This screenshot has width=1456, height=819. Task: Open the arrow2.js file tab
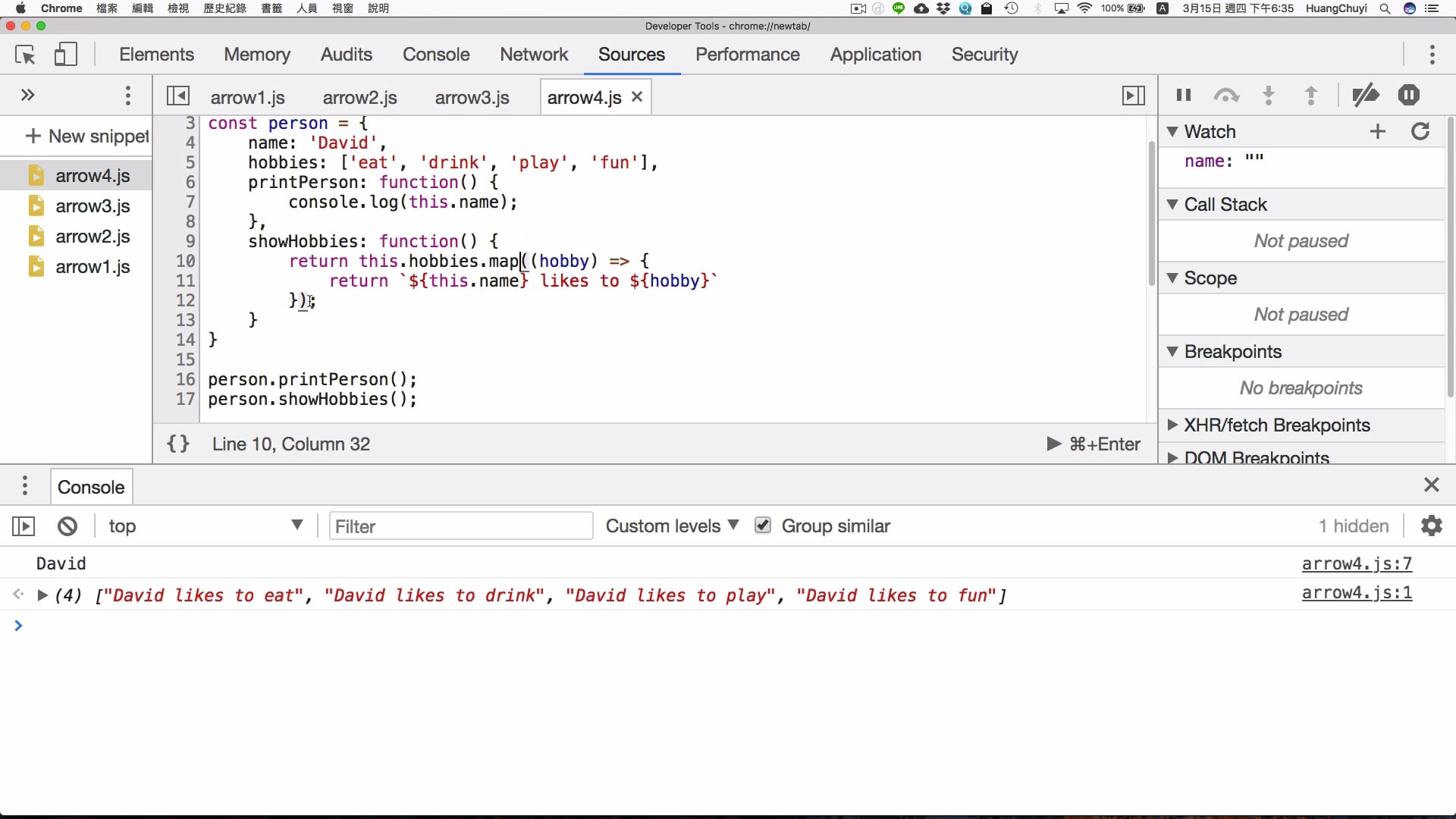[359, 98]
